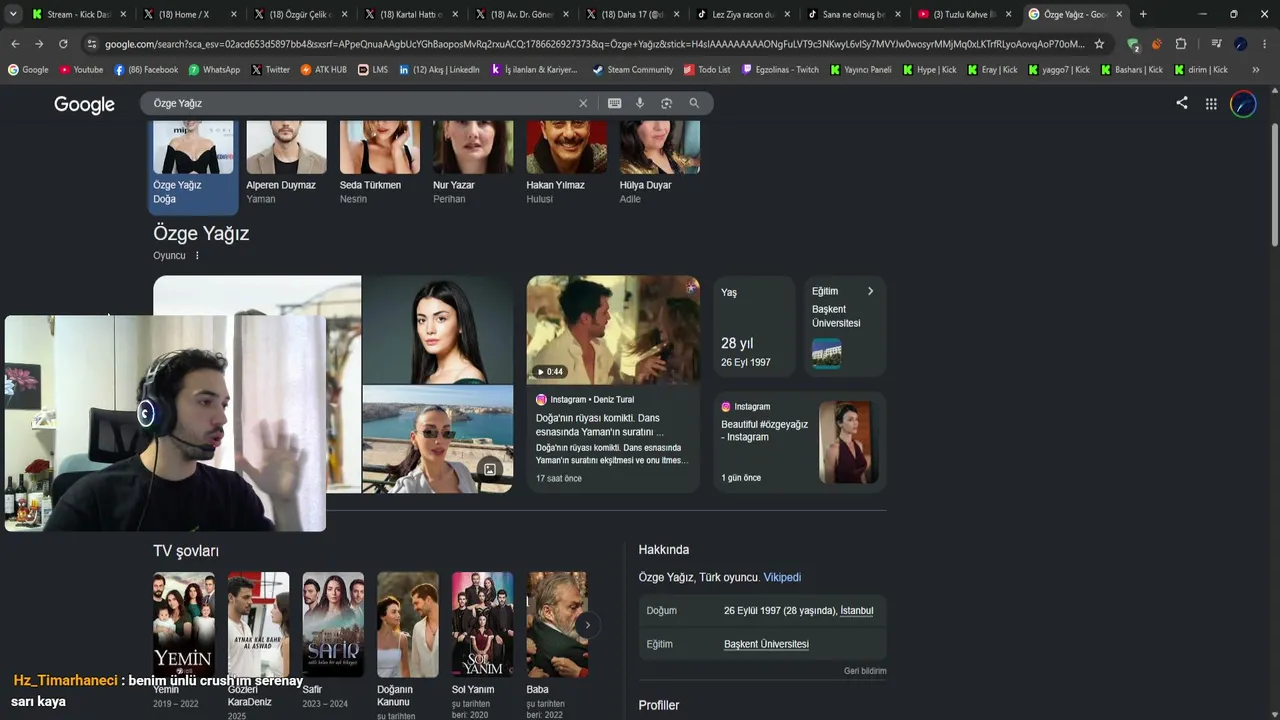The image size is (1280, 720).
Task: Switch to the Stream - Kick tab
Action: [80, 14]
